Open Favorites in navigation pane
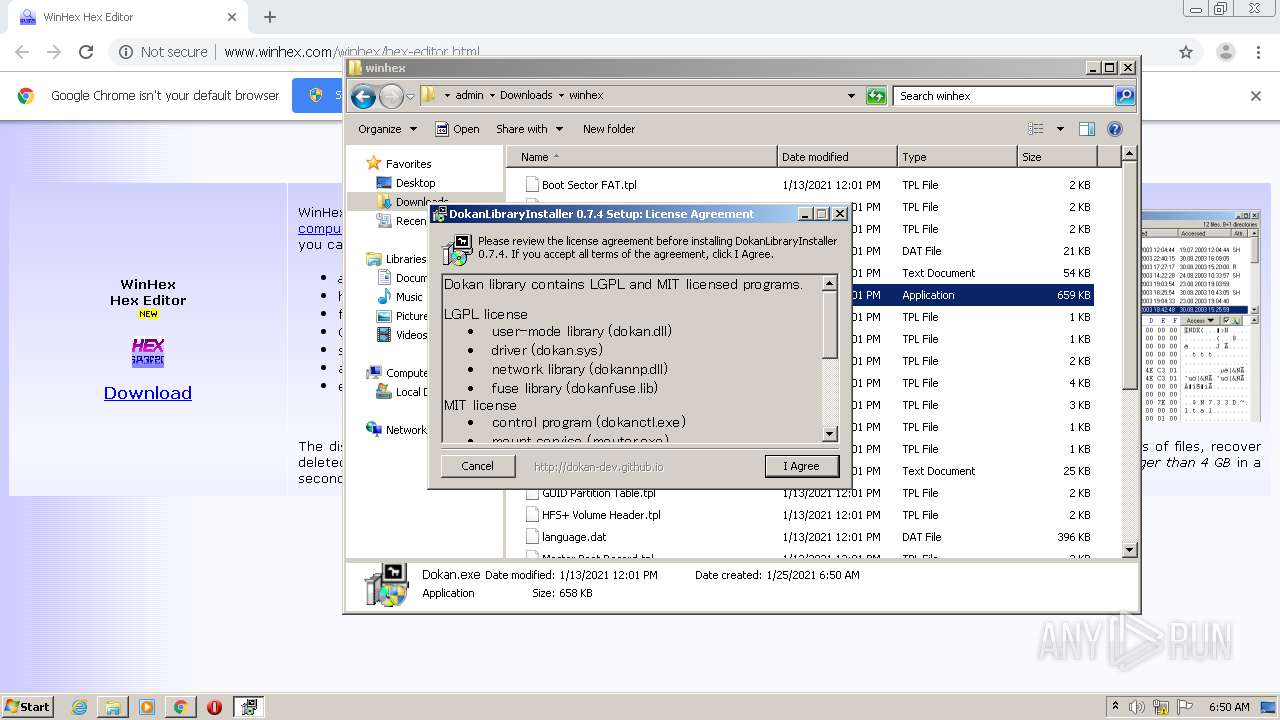 click(x=408, y=163)
